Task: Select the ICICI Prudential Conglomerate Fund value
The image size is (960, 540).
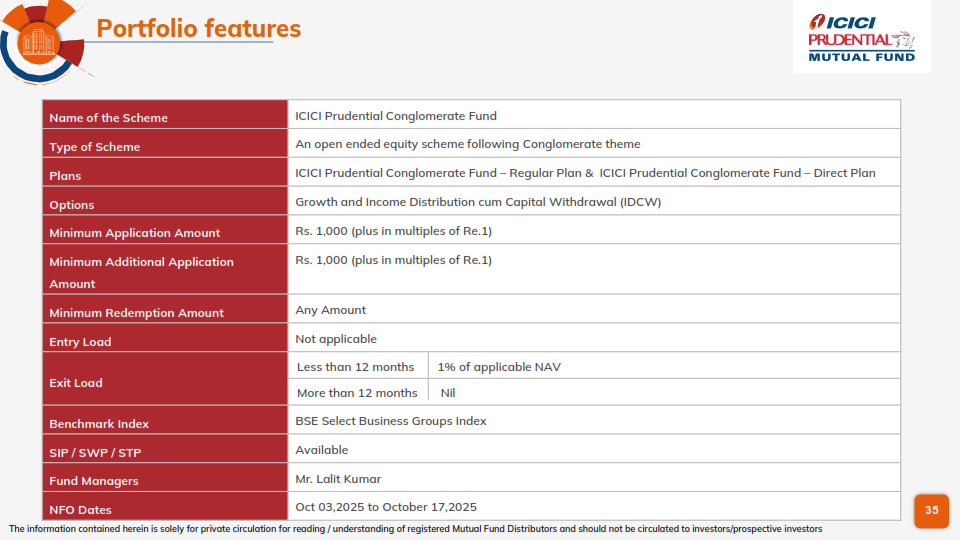Action: 396,116
